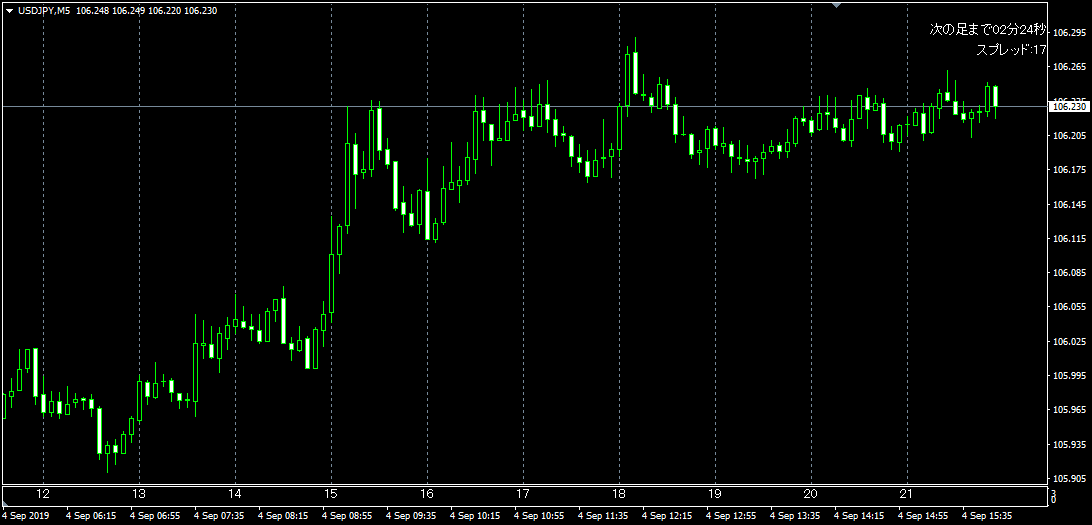Click hour label 16 in the sub-window

[427, 494]
